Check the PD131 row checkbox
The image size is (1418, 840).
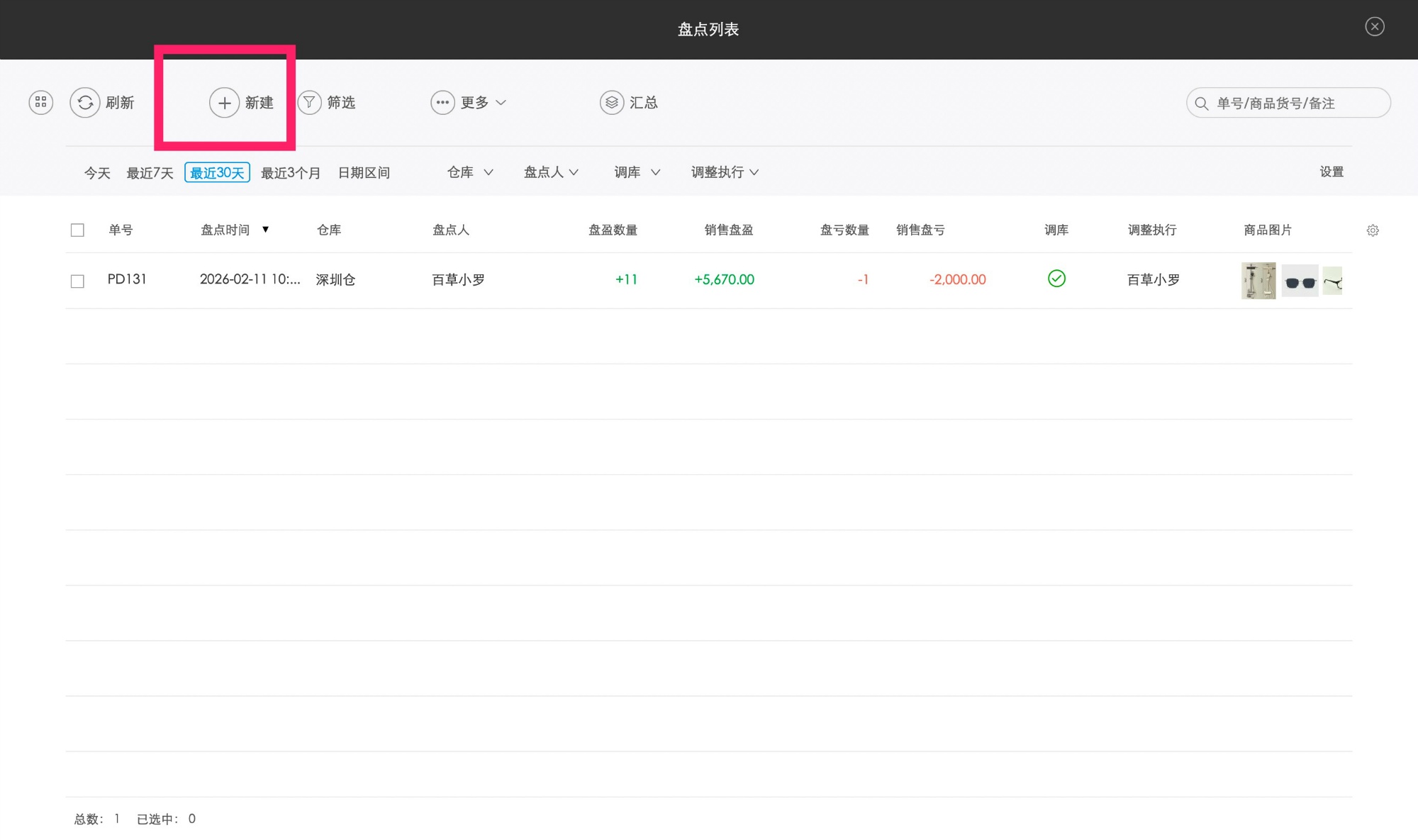coord(77,281)
